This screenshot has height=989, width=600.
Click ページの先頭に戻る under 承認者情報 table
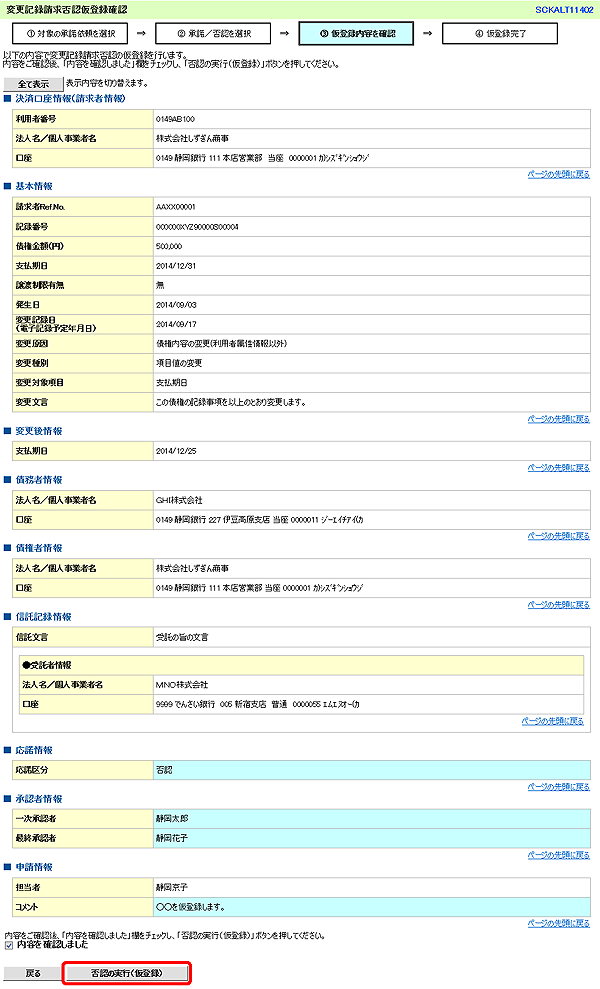pos(558,855)
